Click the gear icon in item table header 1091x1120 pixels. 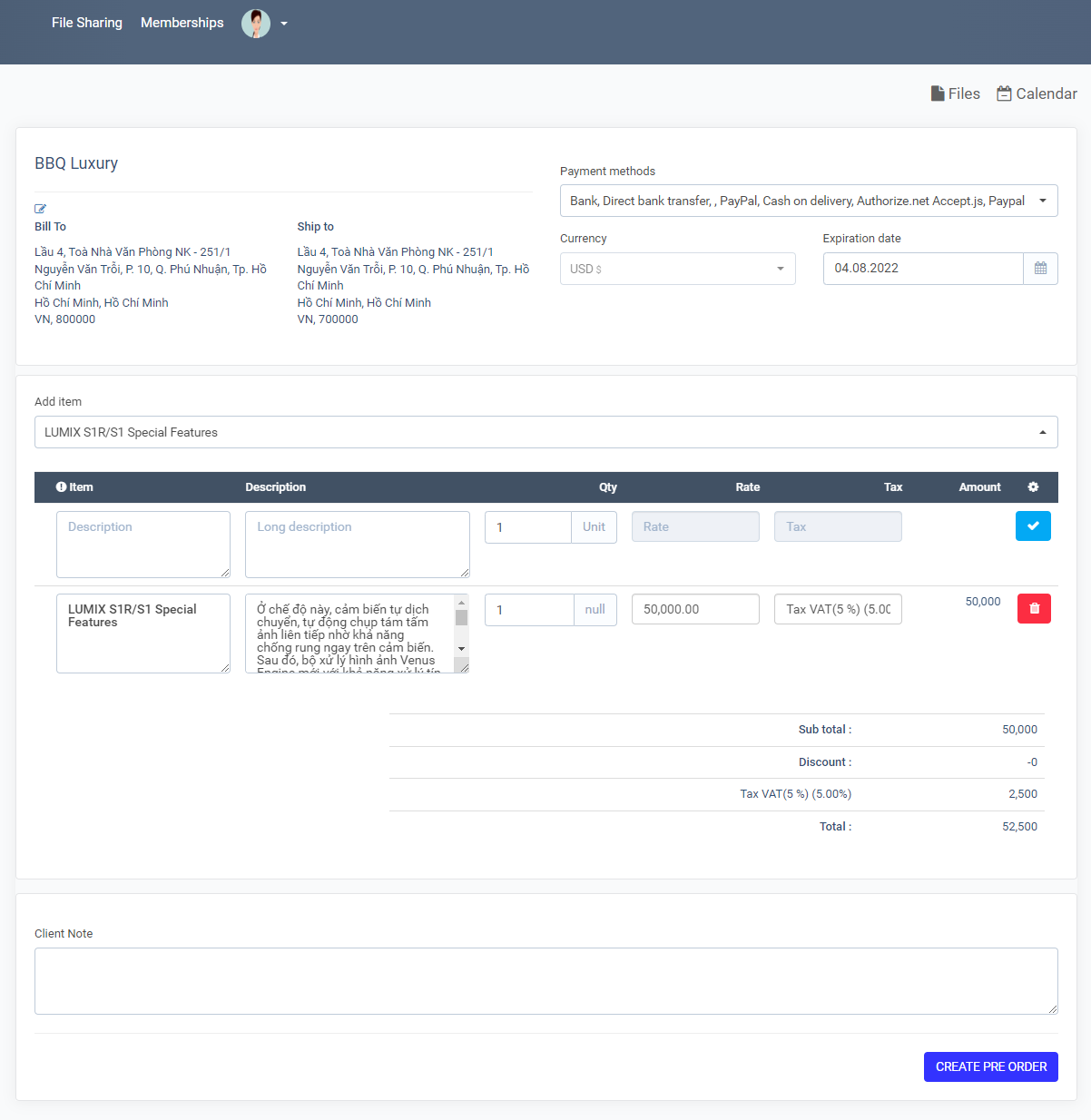1033,486
